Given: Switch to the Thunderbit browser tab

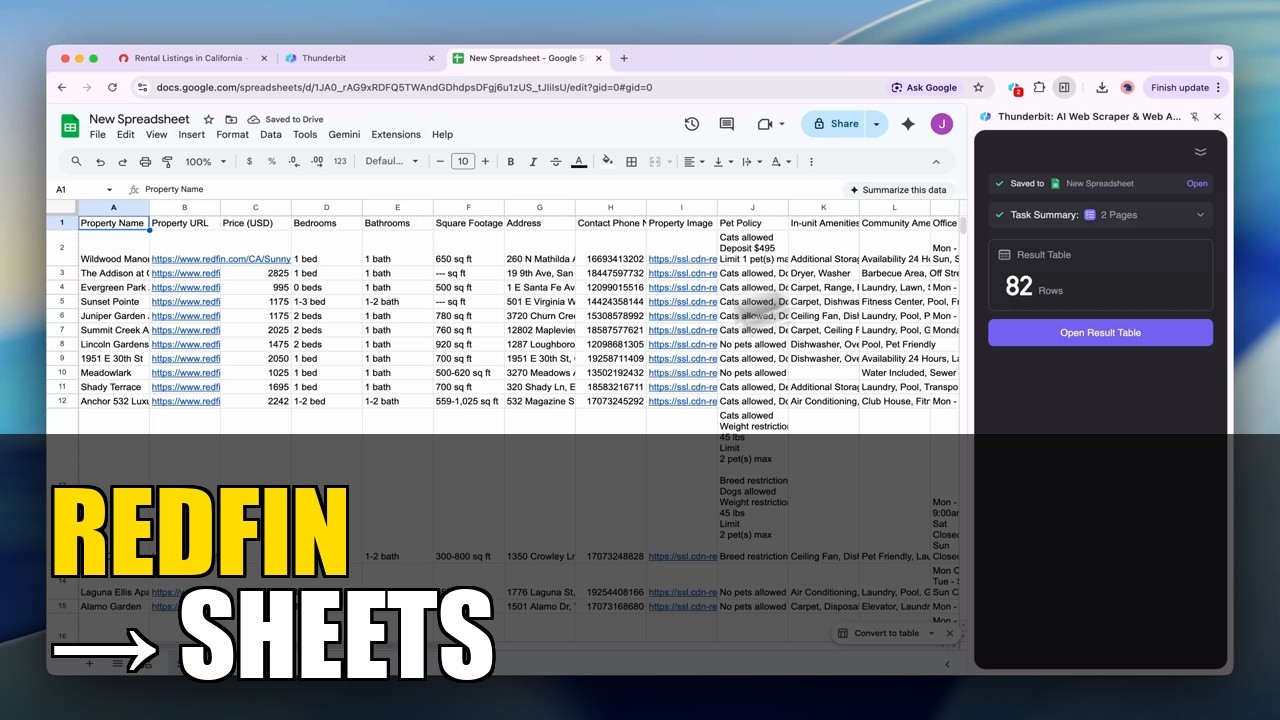Looking at the screenshot, I should pyautogui.click(x=360, y=58).
